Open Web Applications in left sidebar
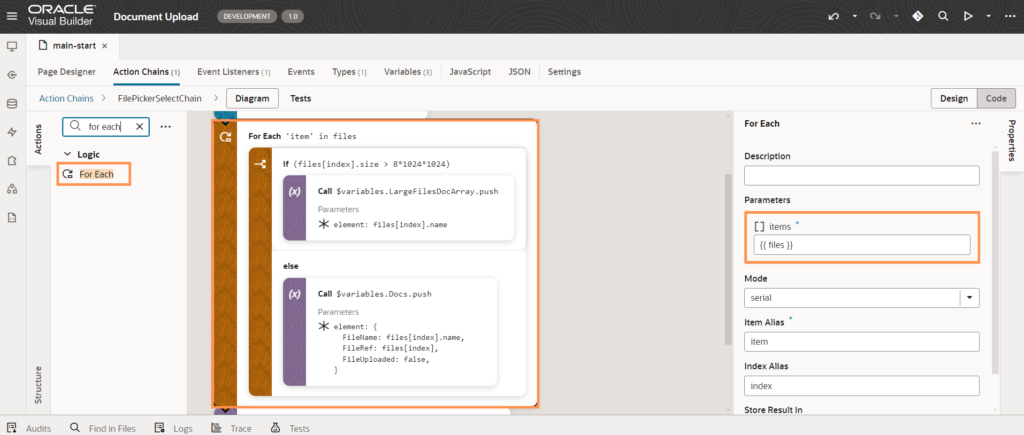 (x=12, y=46)
